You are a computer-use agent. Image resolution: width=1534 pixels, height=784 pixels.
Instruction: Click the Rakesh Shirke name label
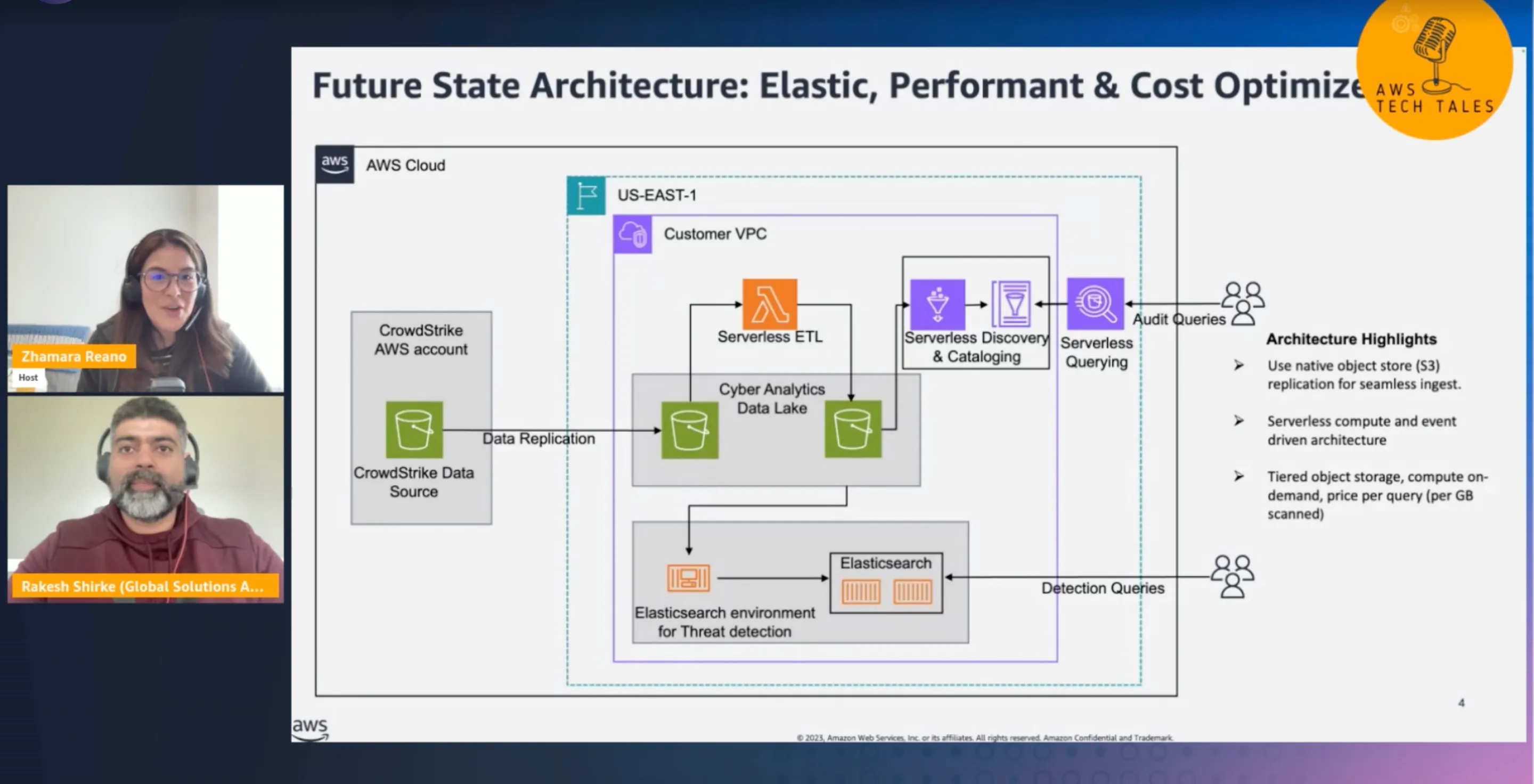(x=145, y=586)
